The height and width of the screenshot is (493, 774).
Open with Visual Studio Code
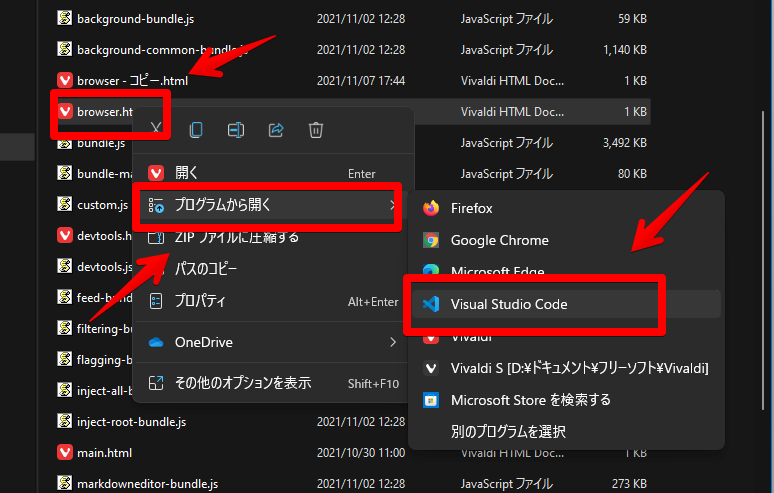pos(567,304)
